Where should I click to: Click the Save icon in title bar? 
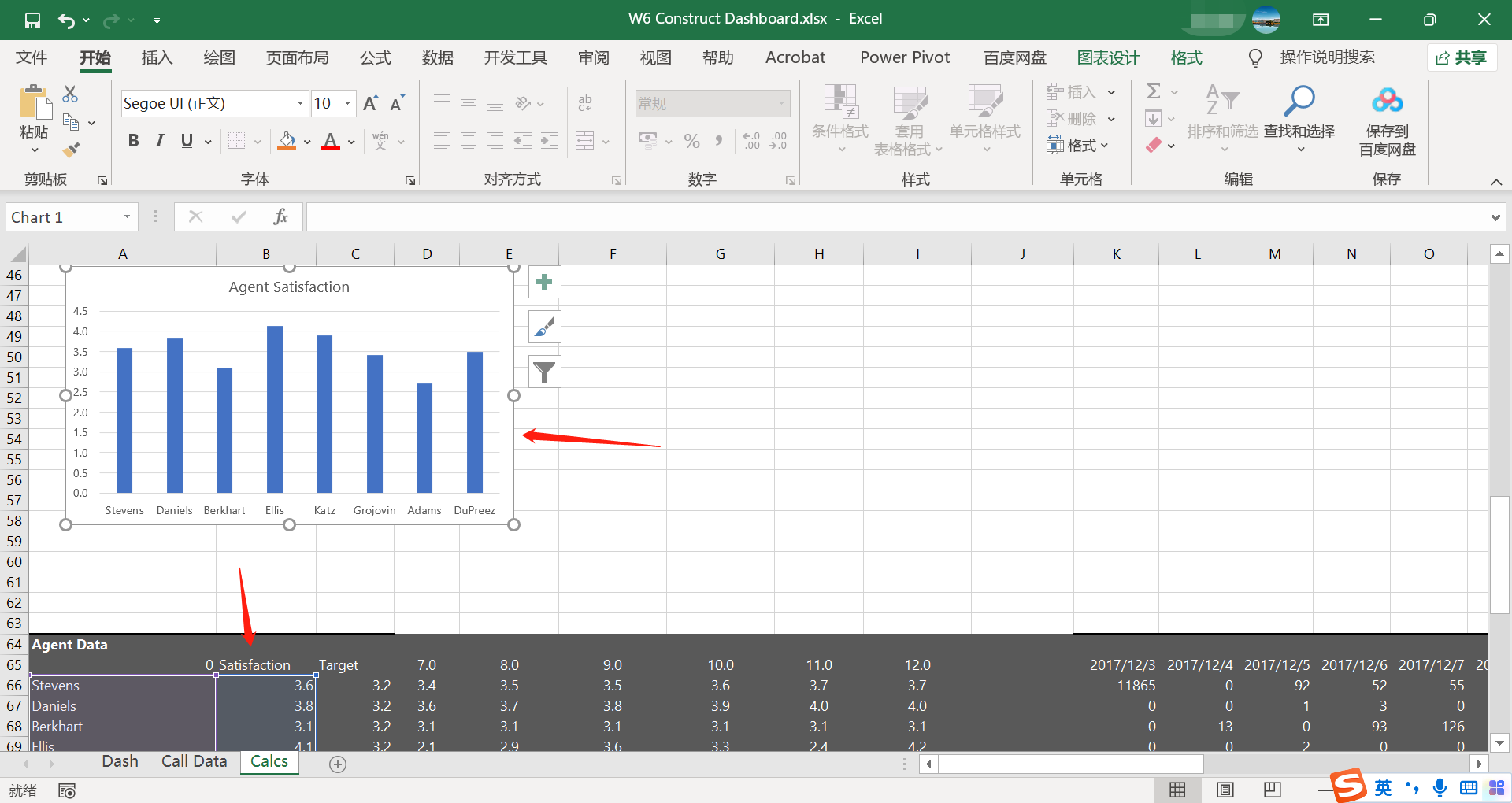(x=32, y=20)
